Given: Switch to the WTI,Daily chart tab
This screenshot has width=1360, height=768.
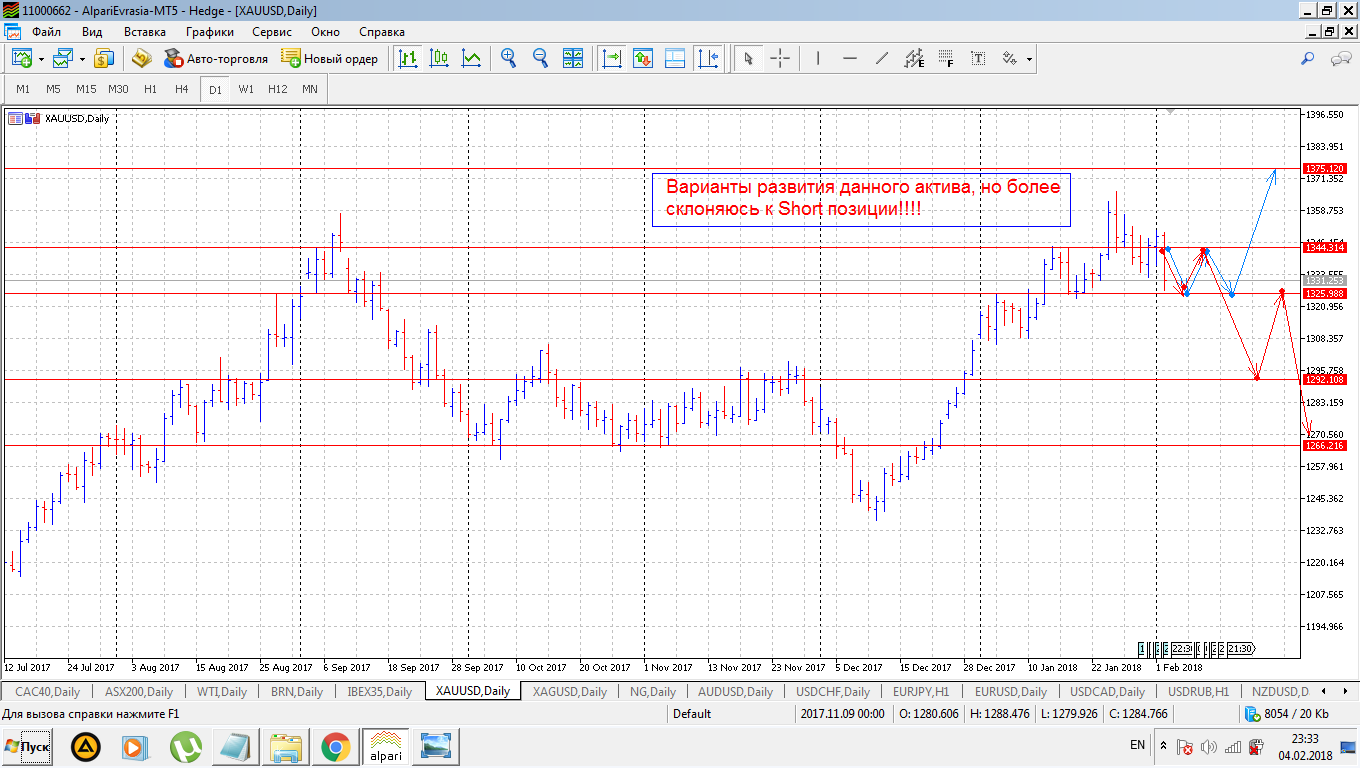Looking at the screenshot, I should click(222, 691).
